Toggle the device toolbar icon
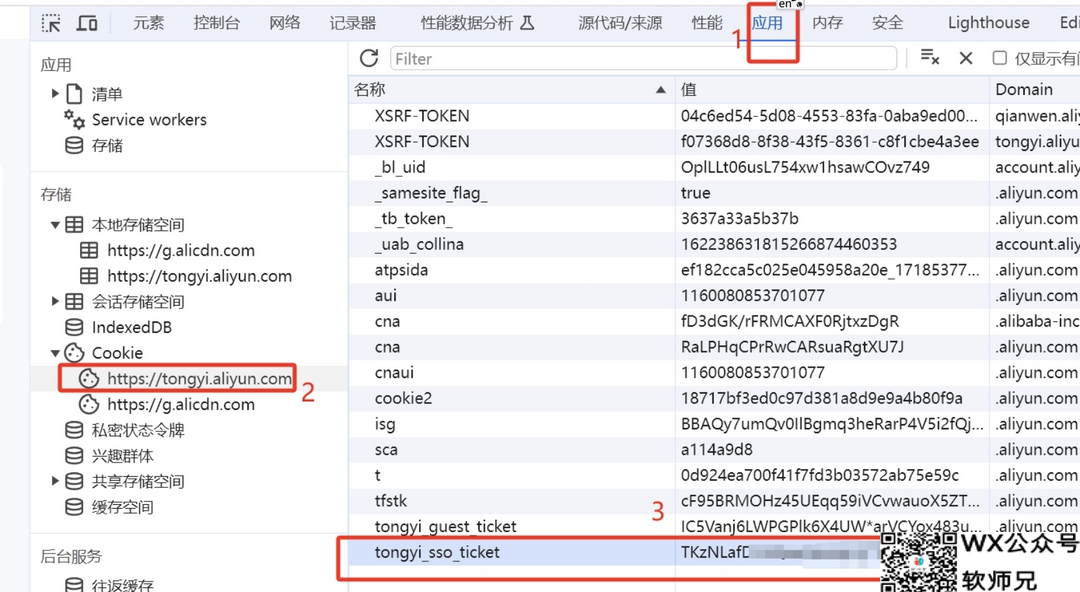The image size is (1080, 592). 86,23
